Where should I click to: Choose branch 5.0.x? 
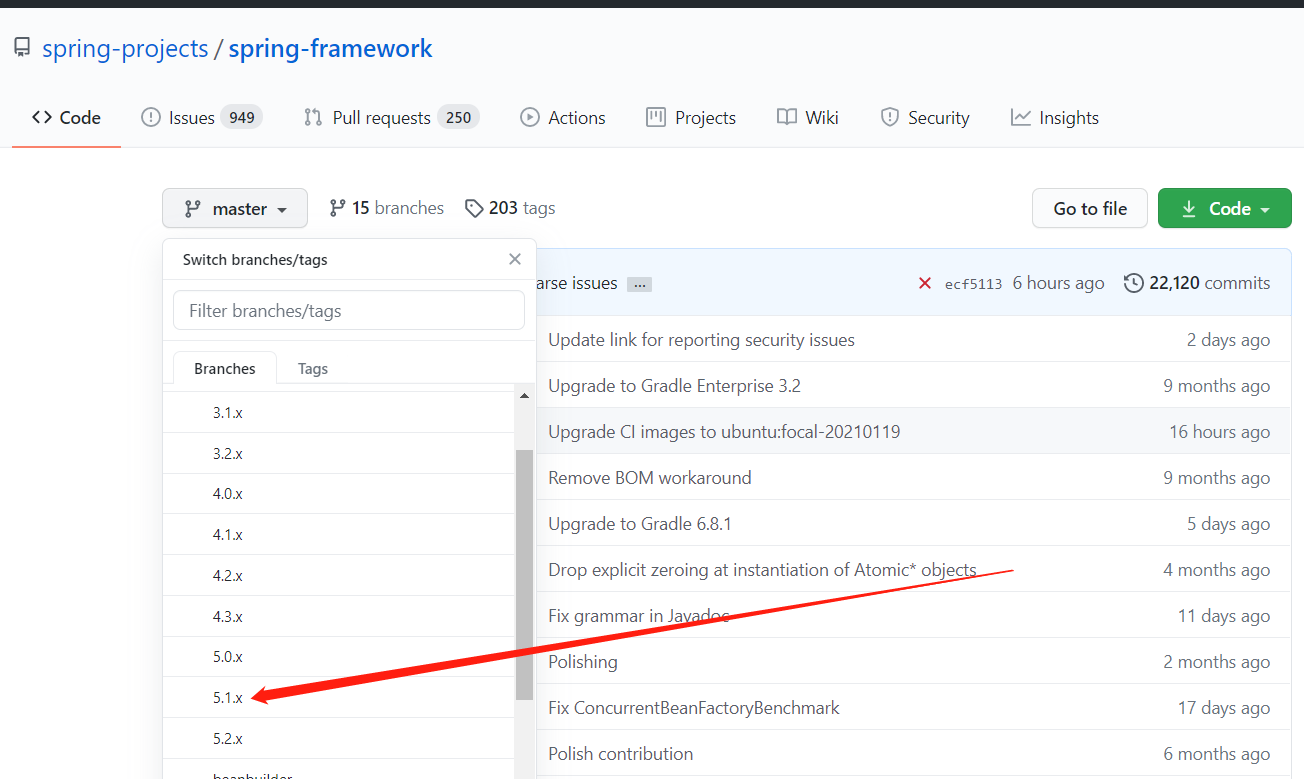(x=340, y=657)
